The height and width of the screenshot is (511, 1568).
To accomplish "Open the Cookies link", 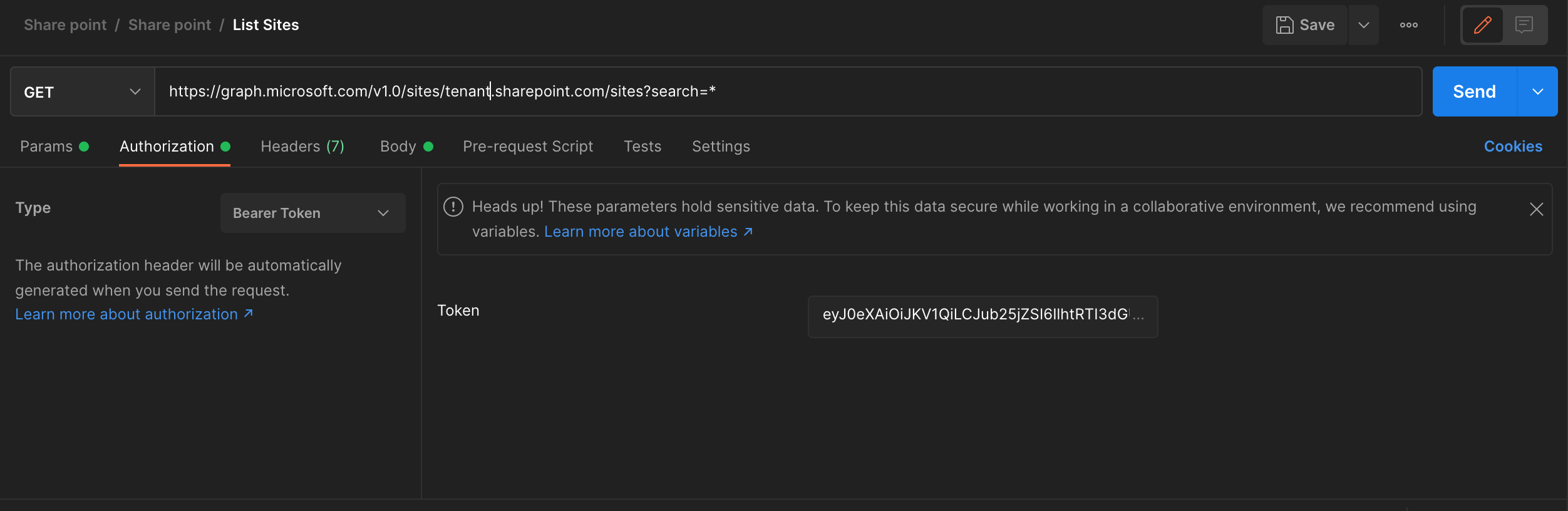I will click(x=1513, y=147).
